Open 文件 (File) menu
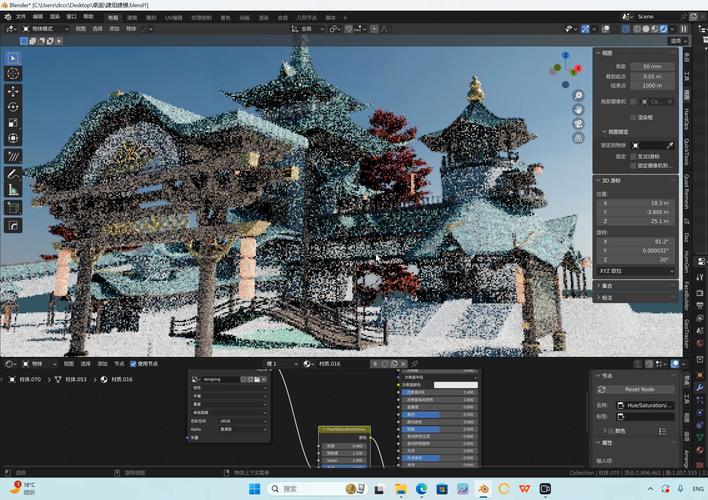 click(21, 17)
